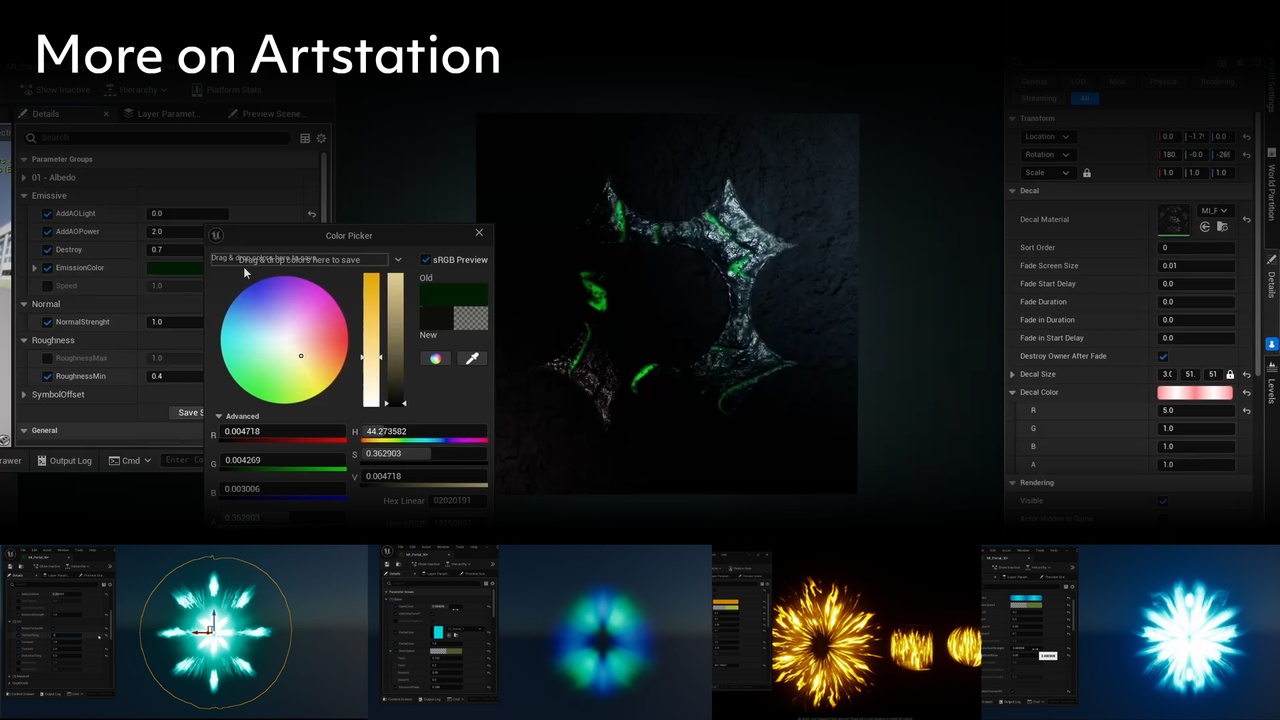
Task: Click the R value field 0.004718
Action: pyautogui.click(x=284, y=432)
